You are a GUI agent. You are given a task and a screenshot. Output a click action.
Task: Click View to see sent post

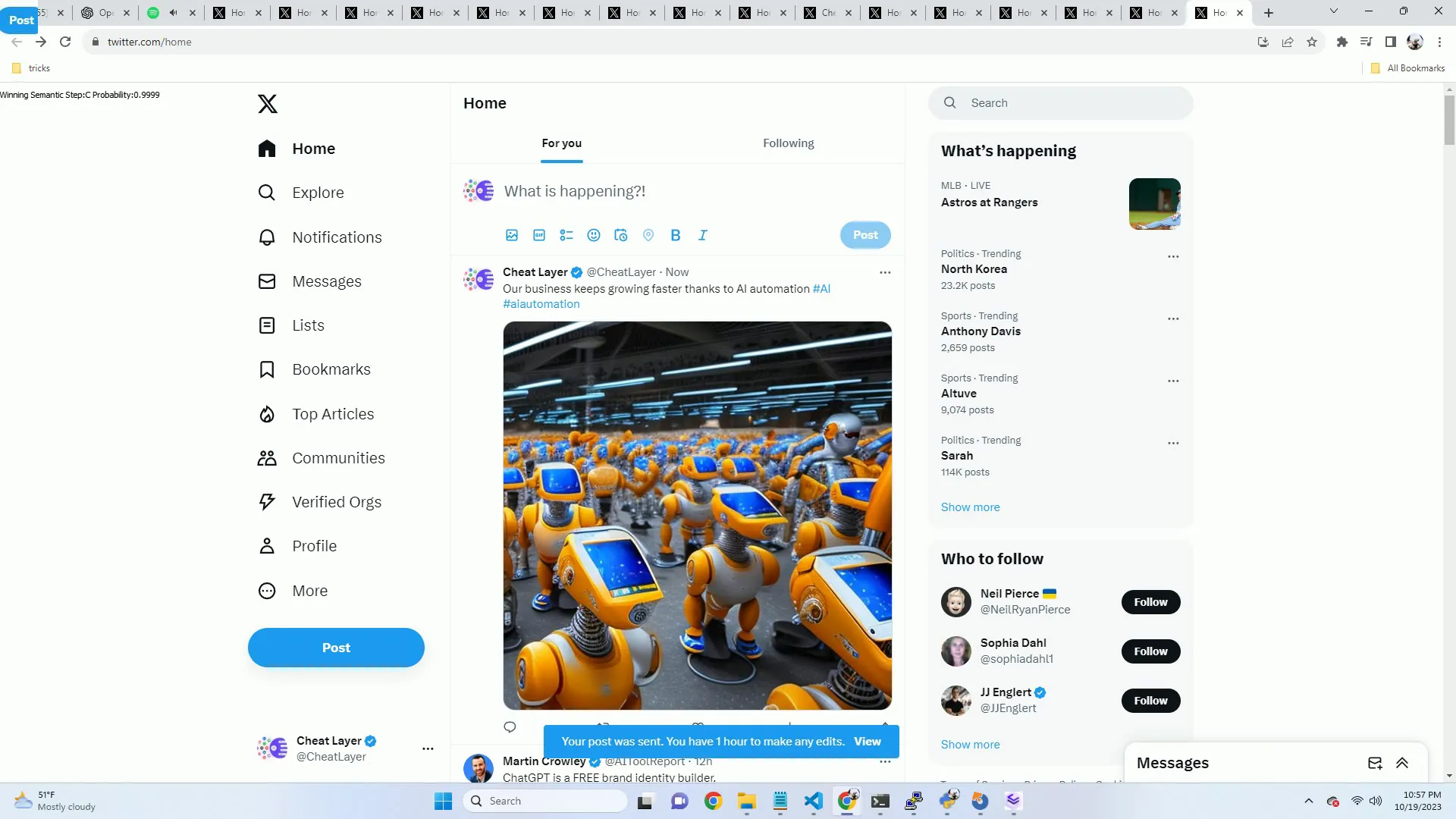point(867,741)
